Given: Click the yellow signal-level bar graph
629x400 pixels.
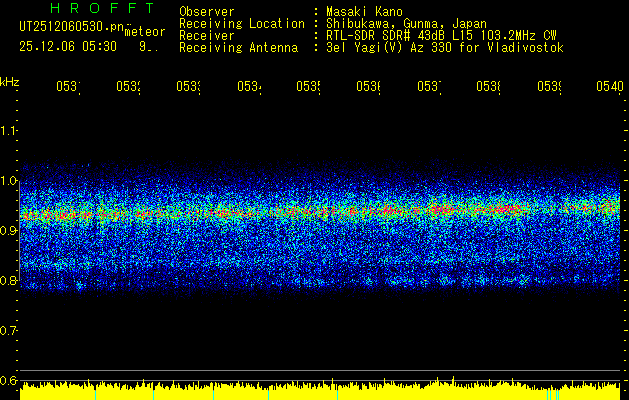Looking at the screenshot, I should [x=320, y=390].
